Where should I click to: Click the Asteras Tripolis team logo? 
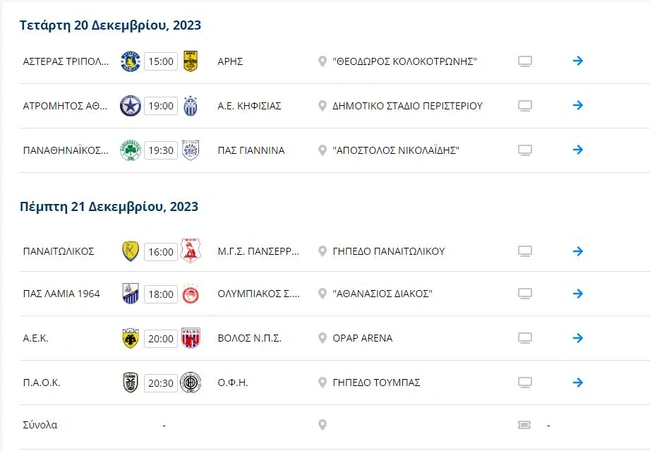[x=130, y=61]
